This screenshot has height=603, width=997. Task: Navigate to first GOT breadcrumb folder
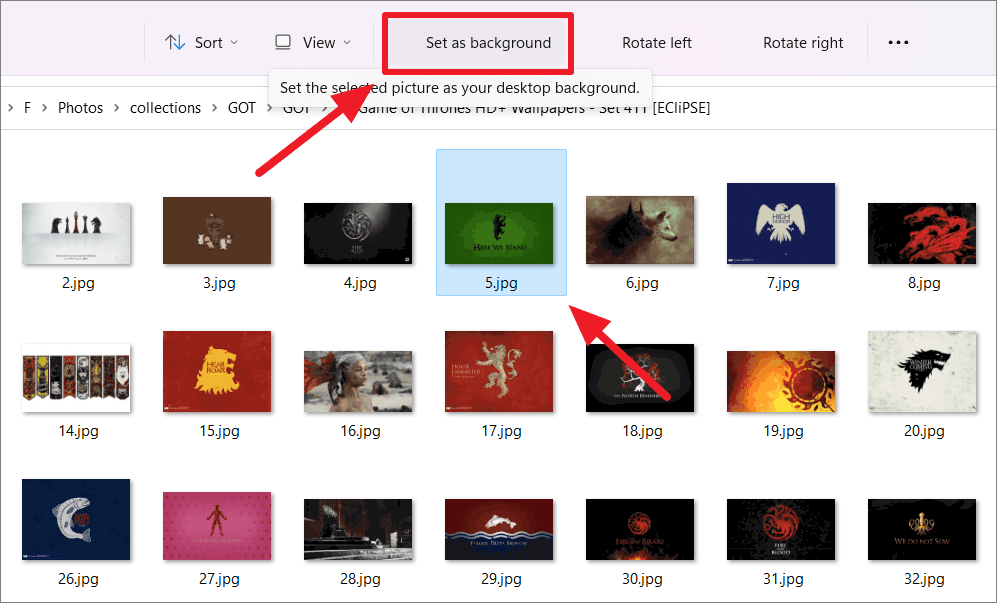click(242, 107)
